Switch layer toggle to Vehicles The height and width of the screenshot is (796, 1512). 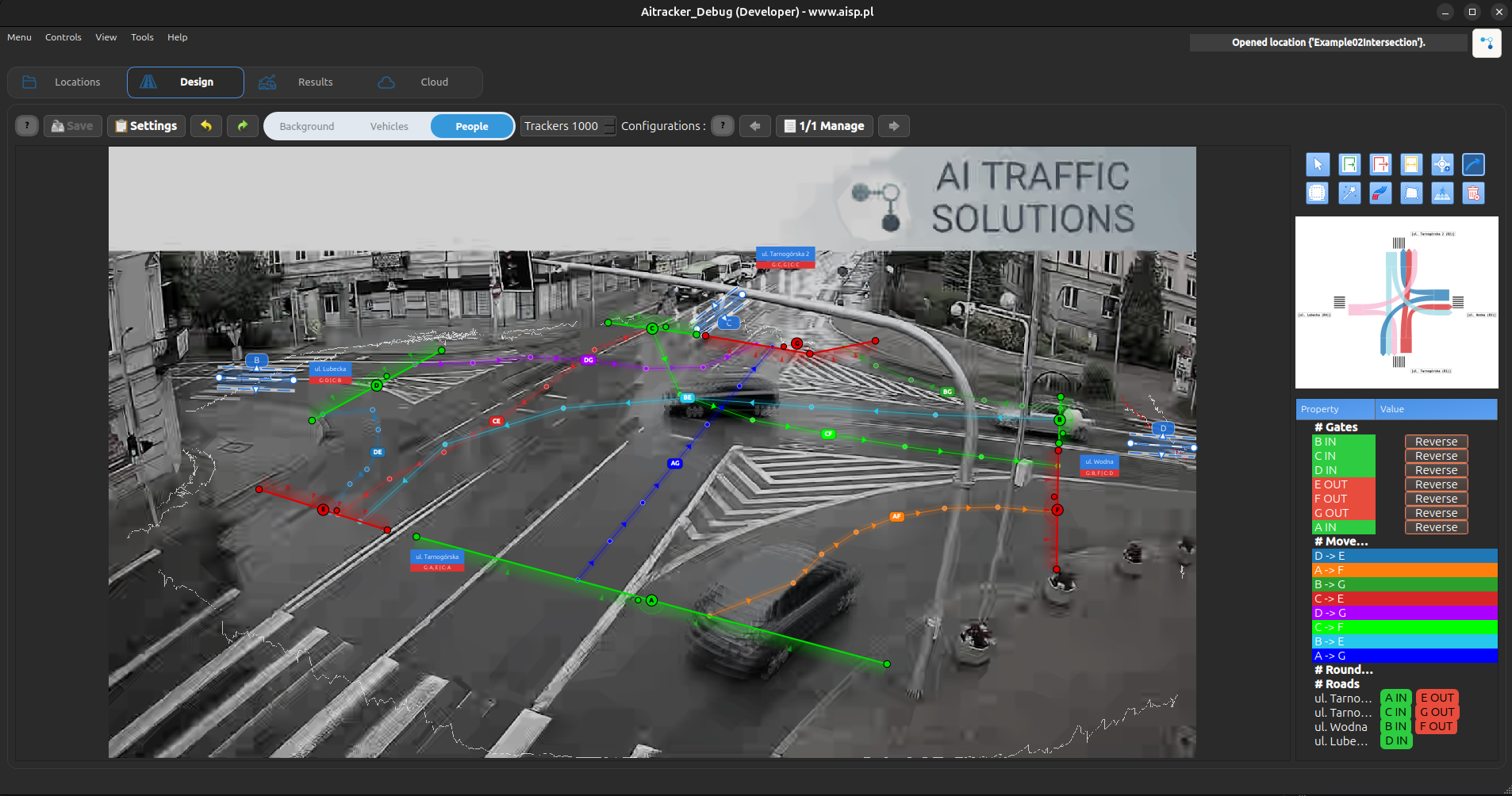(389, 126)
